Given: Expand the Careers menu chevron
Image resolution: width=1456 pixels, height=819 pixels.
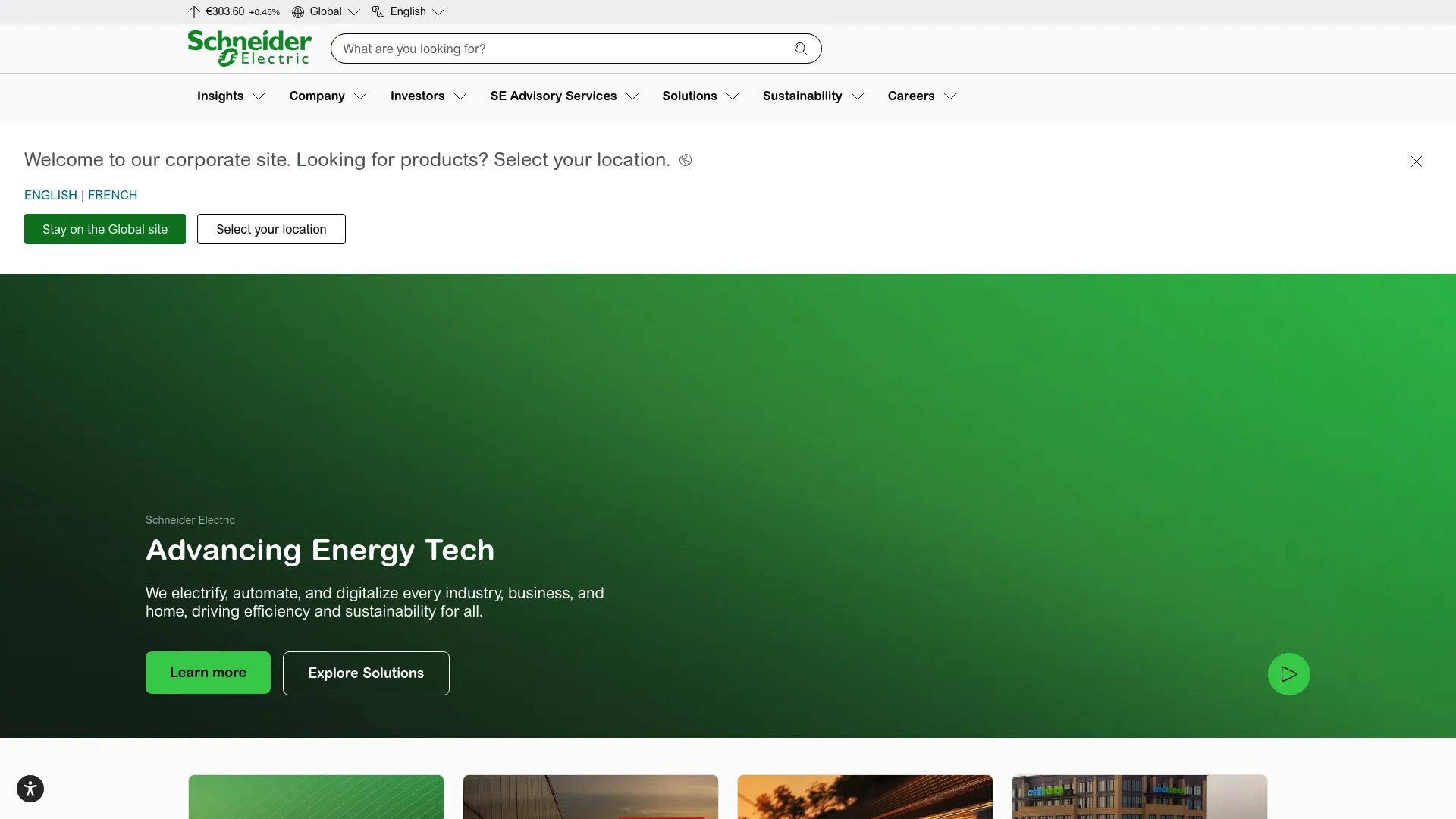Looking at the screenshot, I should [950, 96].
